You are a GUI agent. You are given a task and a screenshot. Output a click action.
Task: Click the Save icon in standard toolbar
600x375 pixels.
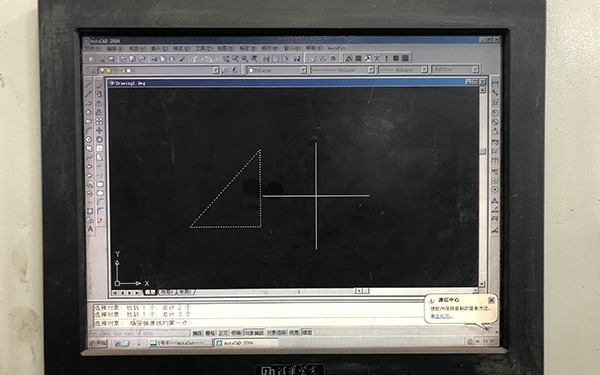pos(111,59)
